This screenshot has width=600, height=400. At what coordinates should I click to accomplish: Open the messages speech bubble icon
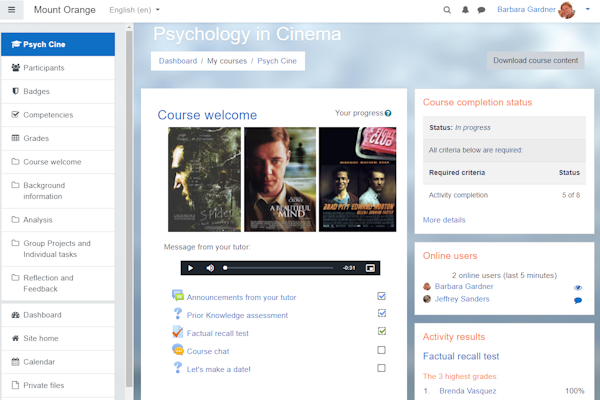click(481, 10)
